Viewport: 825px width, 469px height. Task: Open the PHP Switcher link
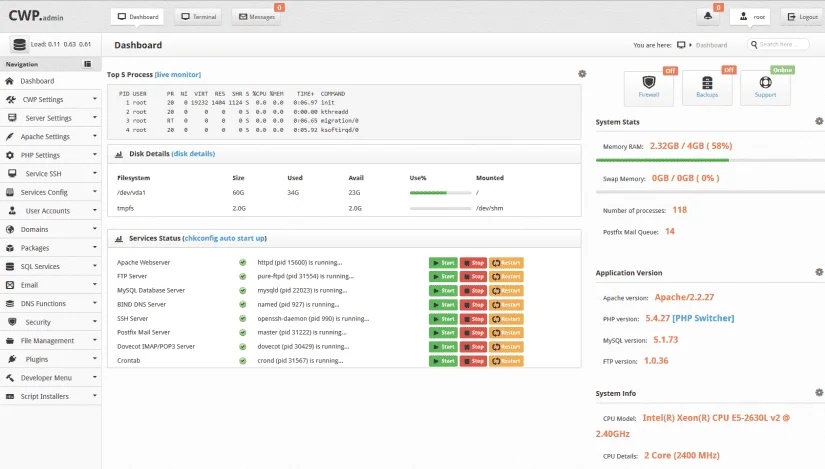(x=703, y=318)
